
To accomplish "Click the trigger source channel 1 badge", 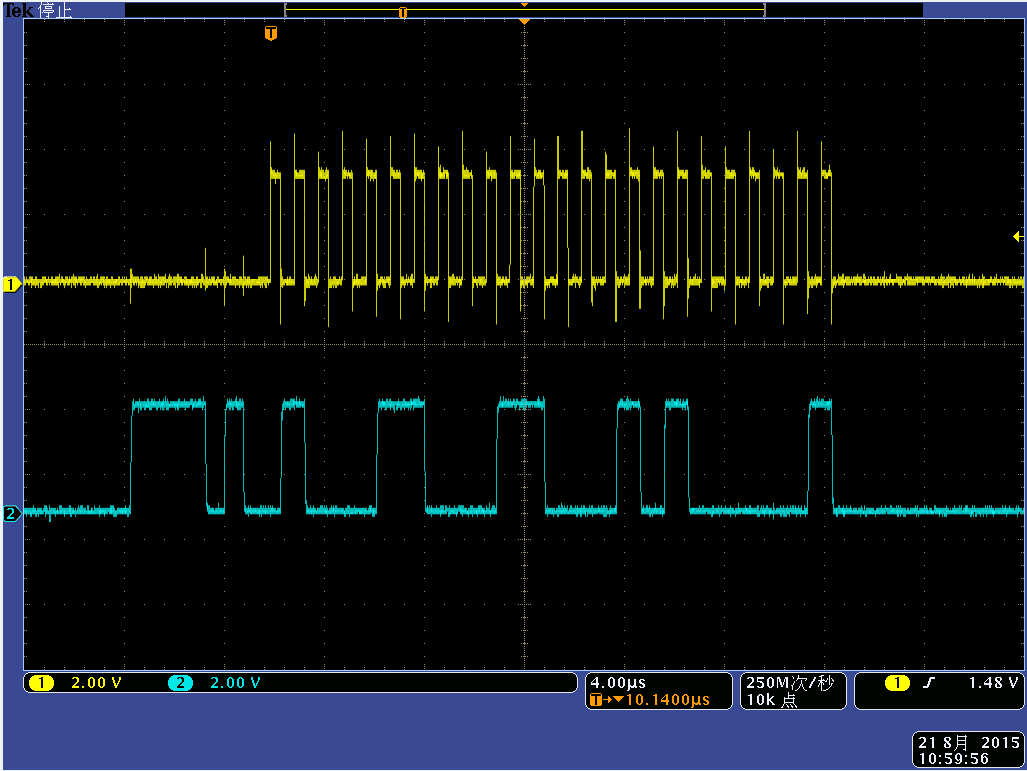I will click(x=897, y=683).
